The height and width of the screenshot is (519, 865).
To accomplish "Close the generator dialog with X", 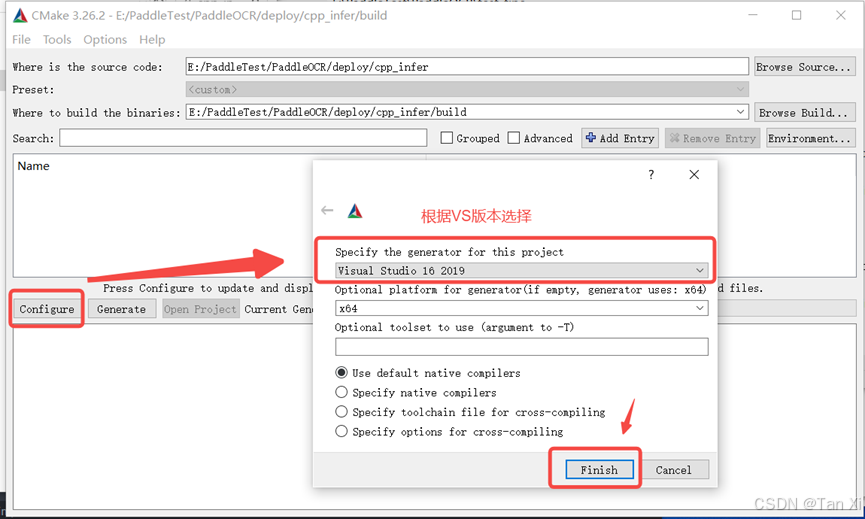I will 694,175.
